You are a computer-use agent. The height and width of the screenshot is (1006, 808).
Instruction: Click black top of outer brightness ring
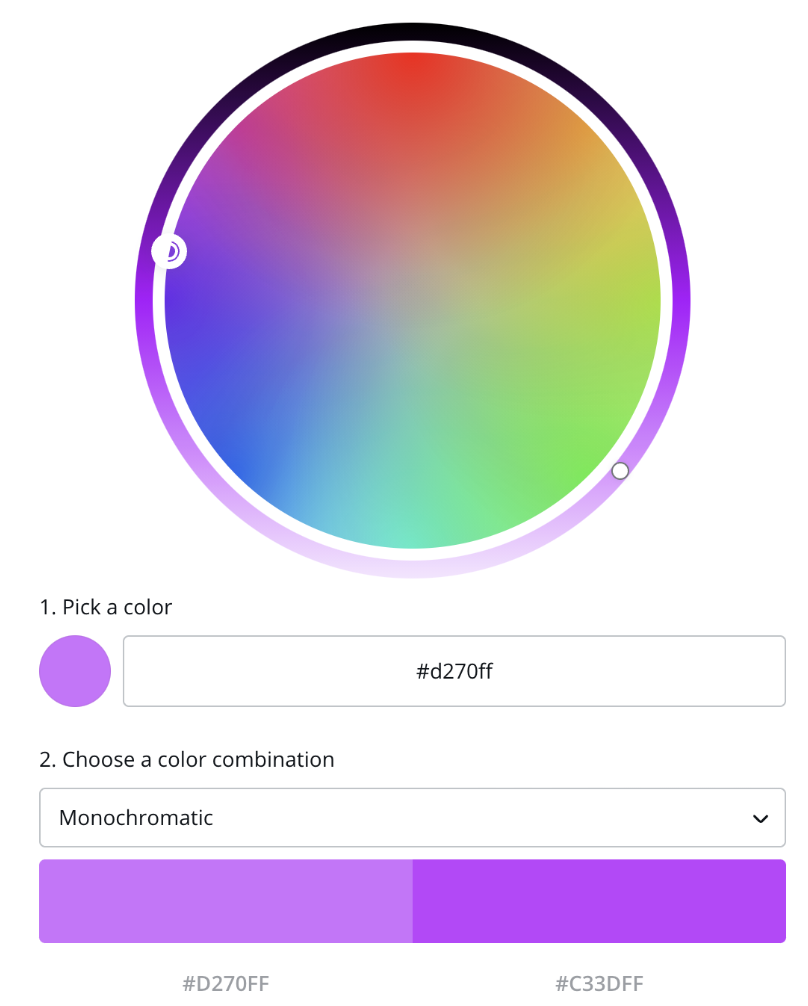coord(412,32)
